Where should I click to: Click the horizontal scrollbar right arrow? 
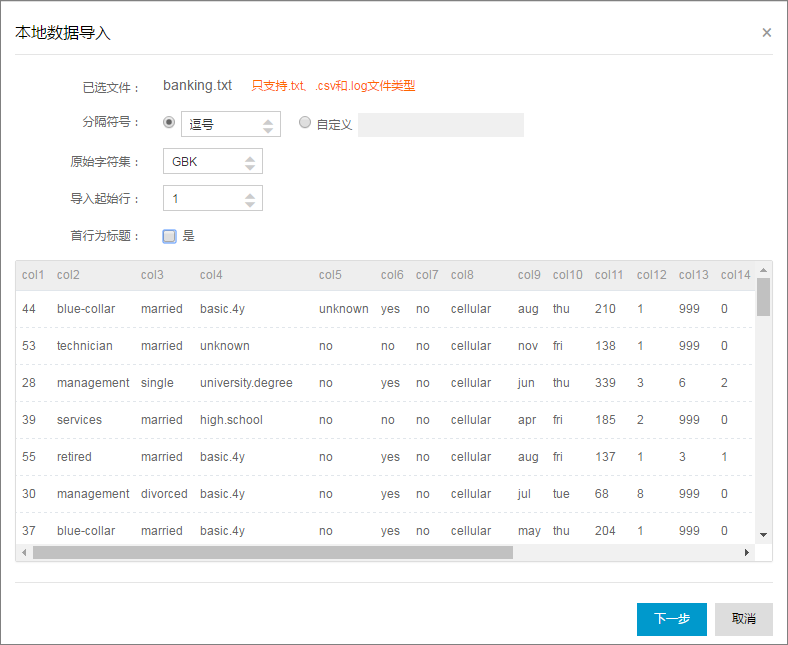point(747,552)
